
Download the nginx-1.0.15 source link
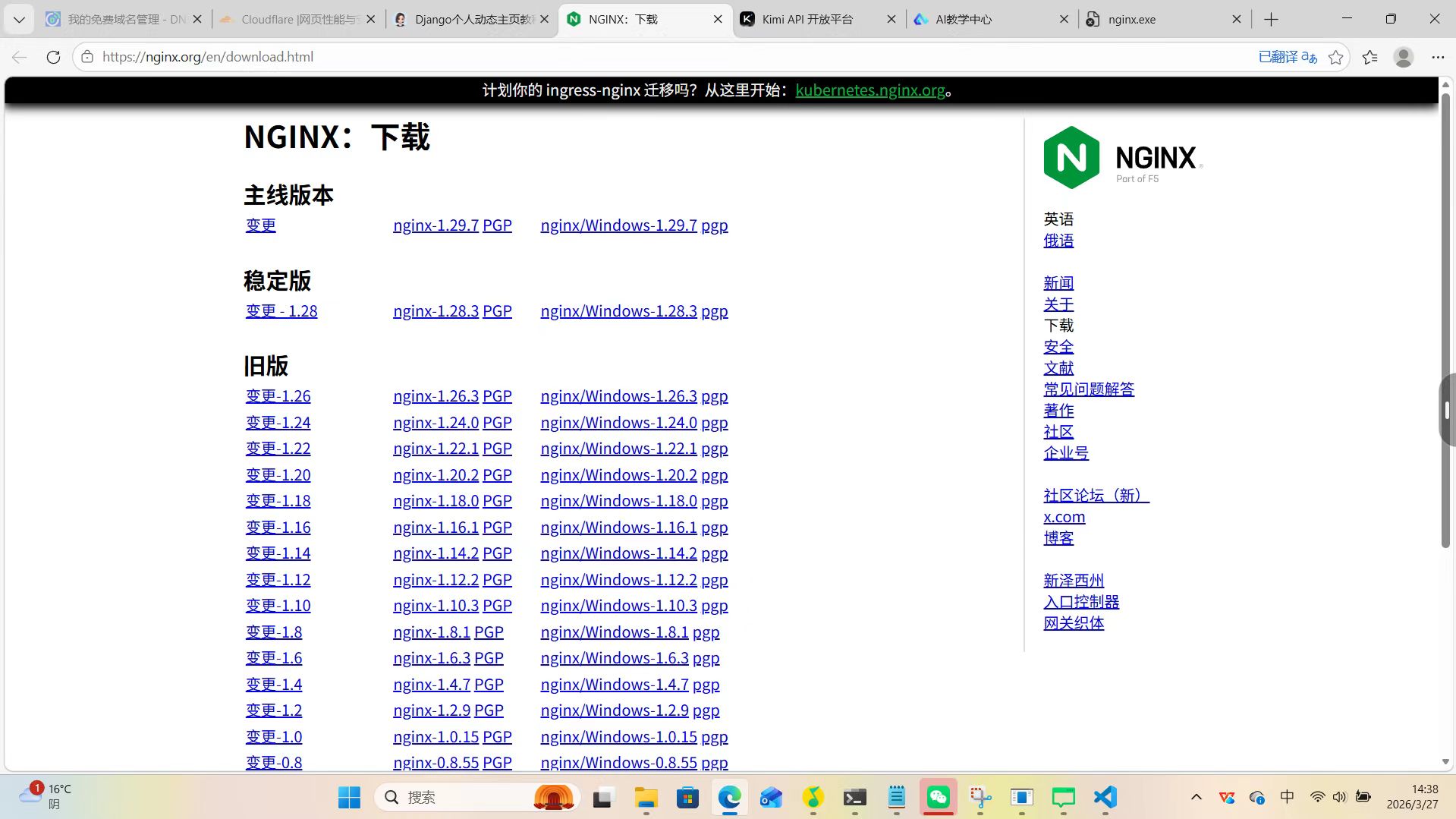coord(436,737)
